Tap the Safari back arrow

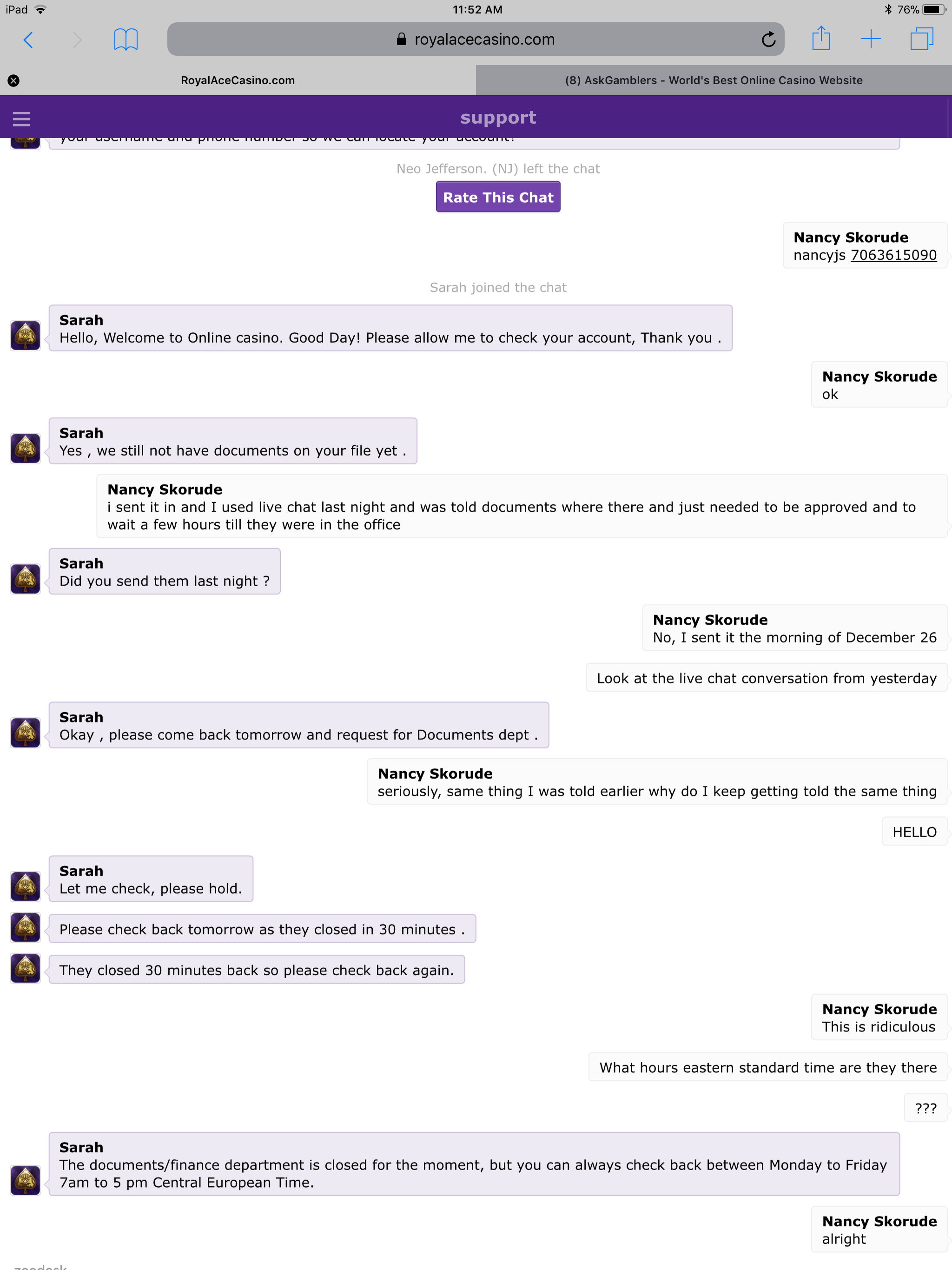click(x=28, y=40)
